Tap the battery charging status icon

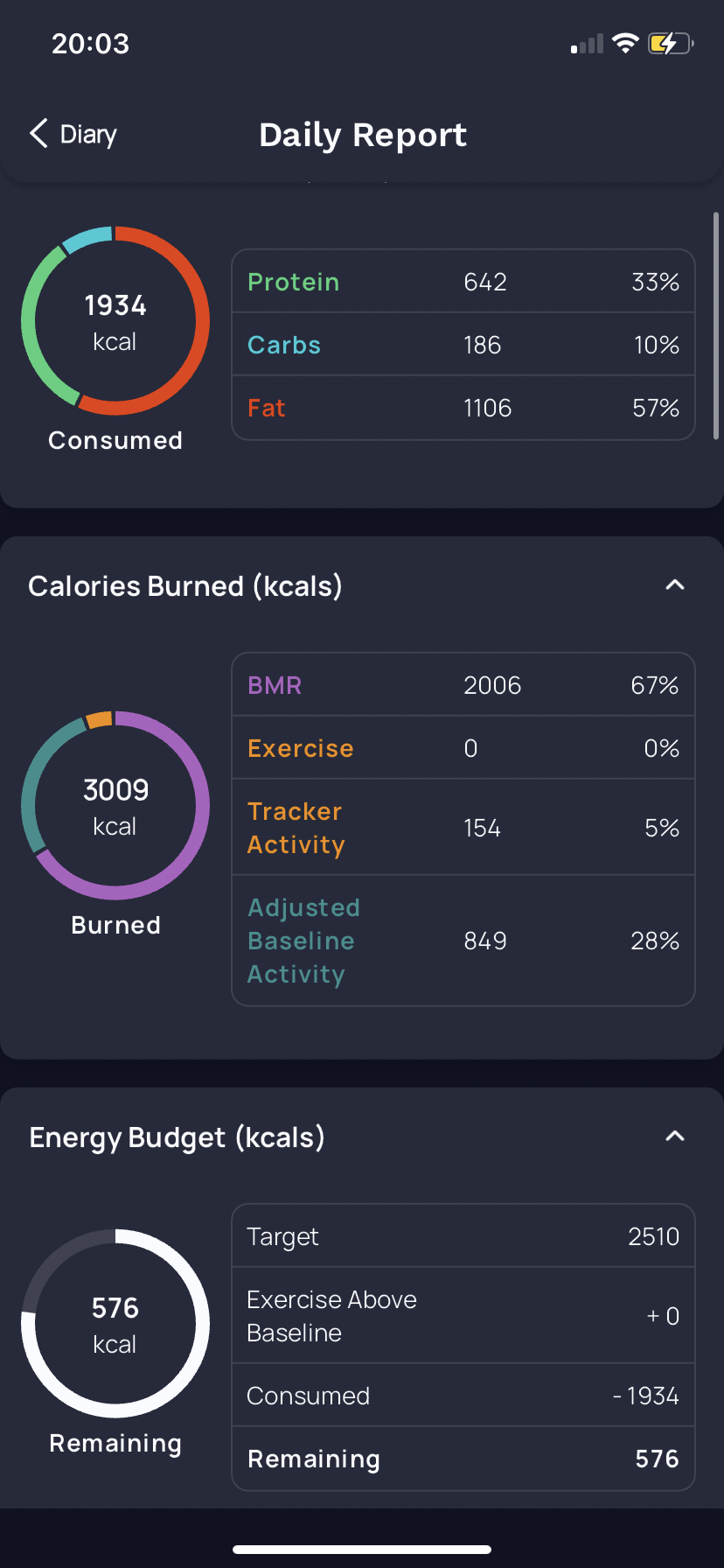pos(671,43)
